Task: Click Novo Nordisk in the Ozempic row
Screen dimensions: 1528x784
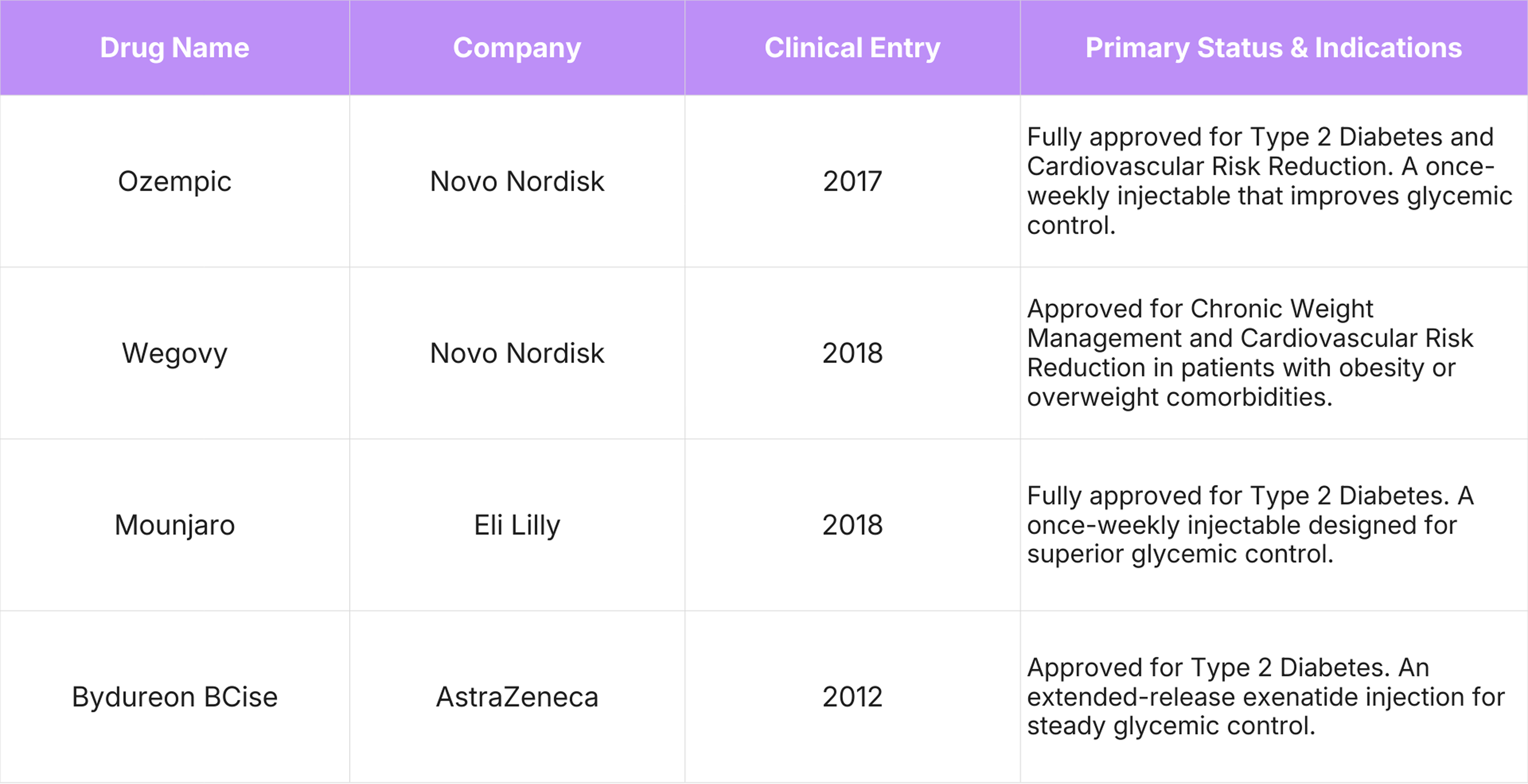Action: click(x=517, y=181)
